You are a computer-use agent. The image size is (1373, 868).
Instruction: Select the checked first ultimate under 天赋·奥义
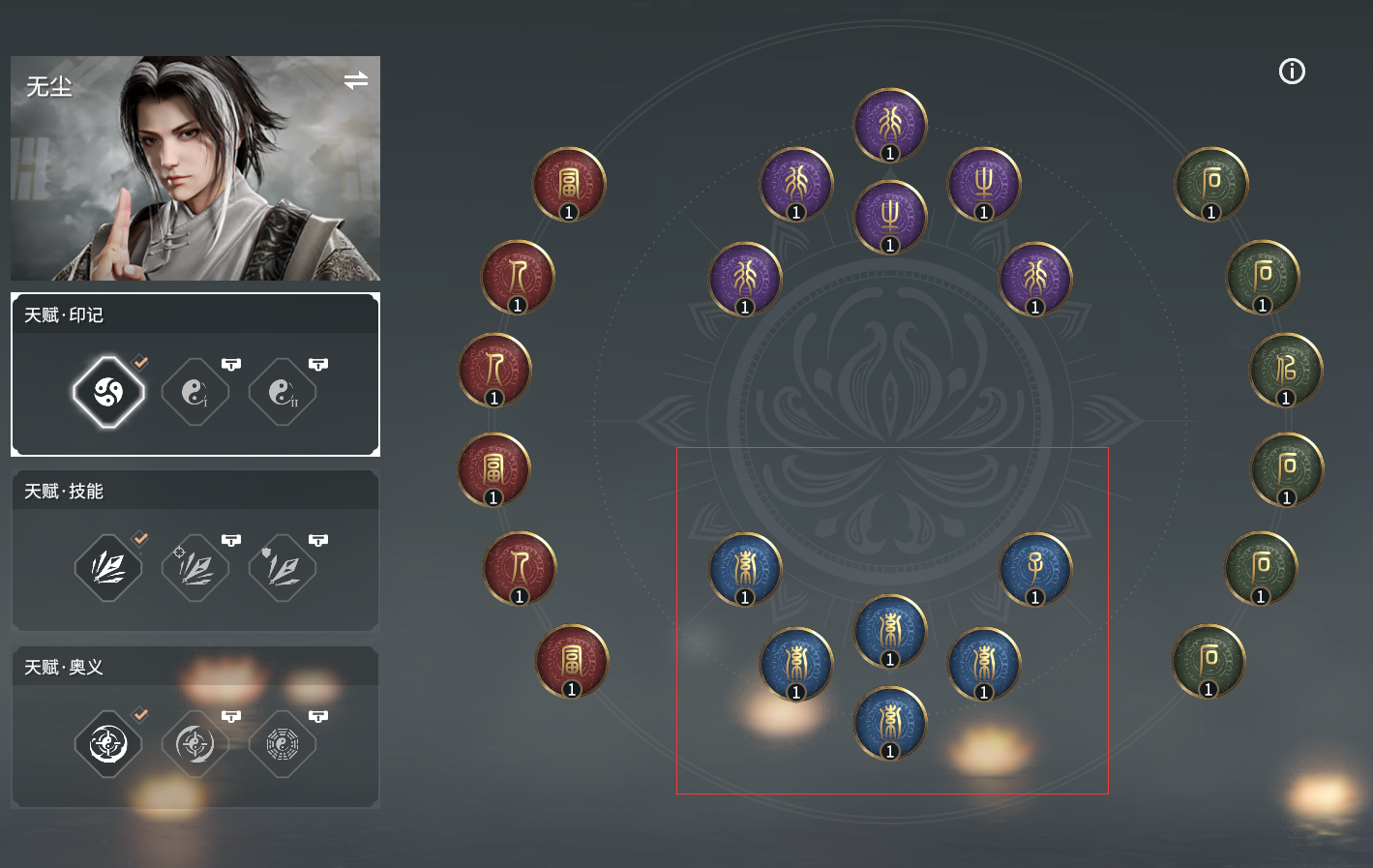coord(108,744)
